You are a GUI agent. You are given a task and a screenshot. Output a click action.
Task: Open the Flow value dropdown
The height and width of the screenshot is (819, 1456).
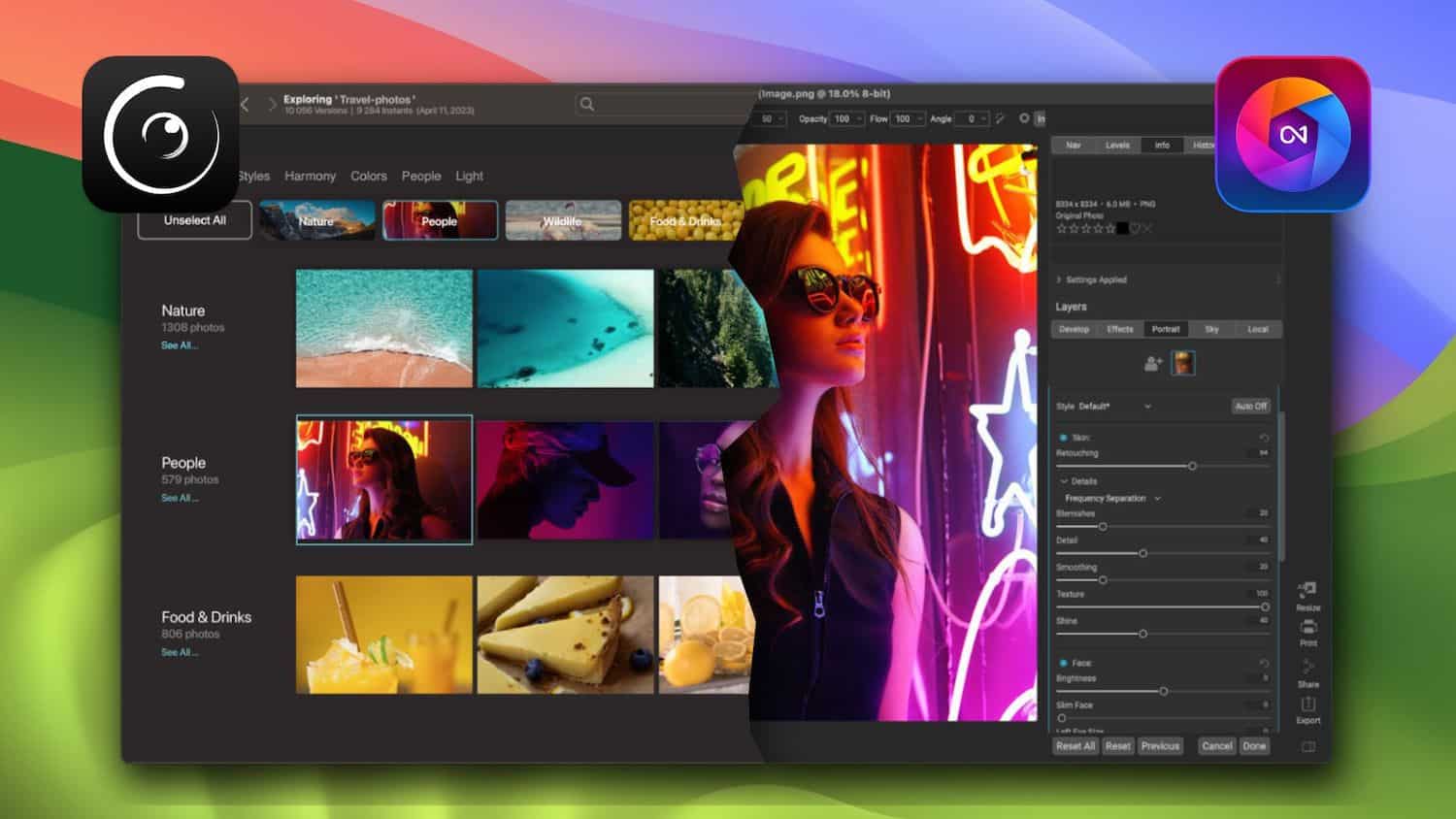(x=909, y=118)
